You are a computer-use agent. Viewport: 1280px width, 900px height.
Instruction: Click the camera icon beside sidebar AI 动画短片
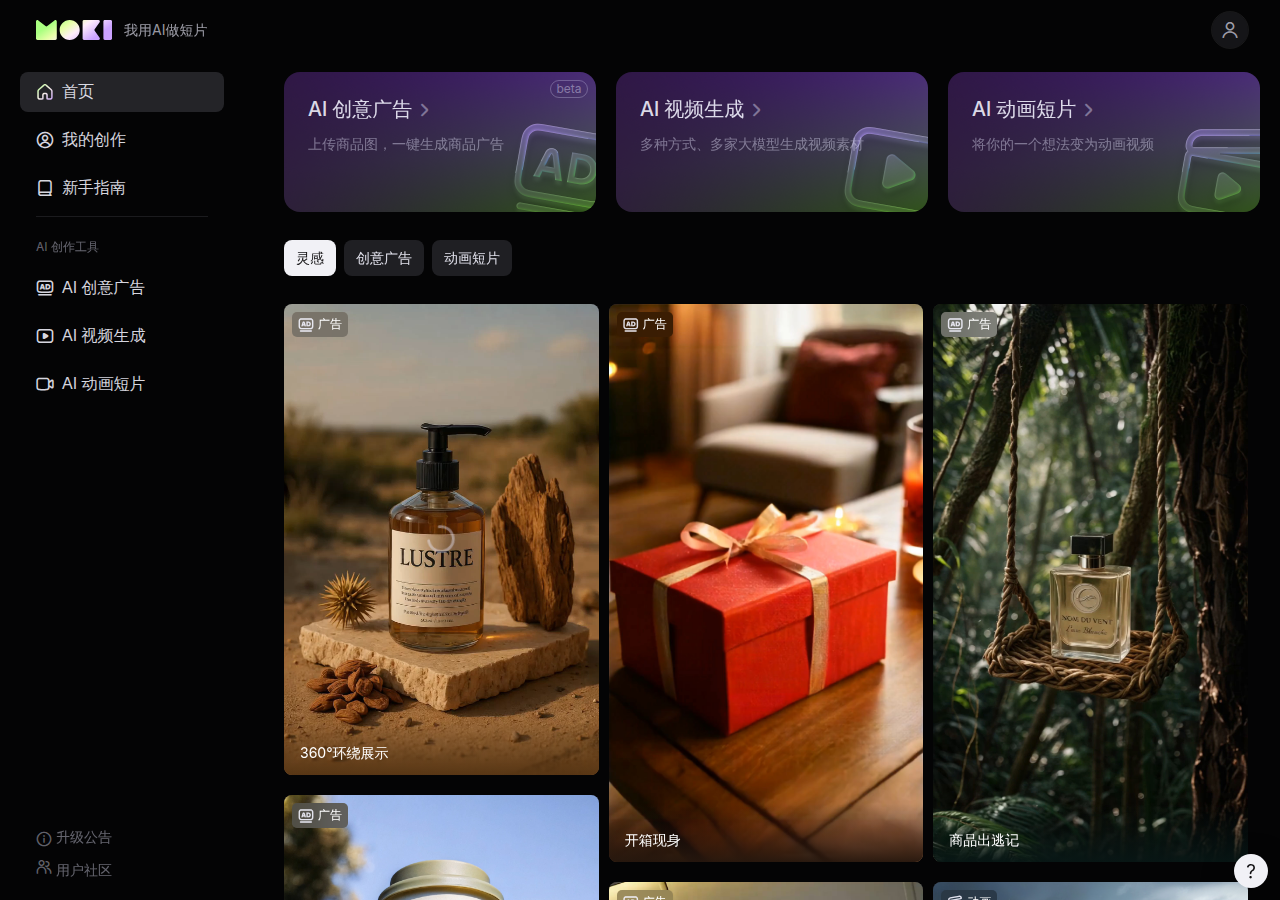(45, 384)
